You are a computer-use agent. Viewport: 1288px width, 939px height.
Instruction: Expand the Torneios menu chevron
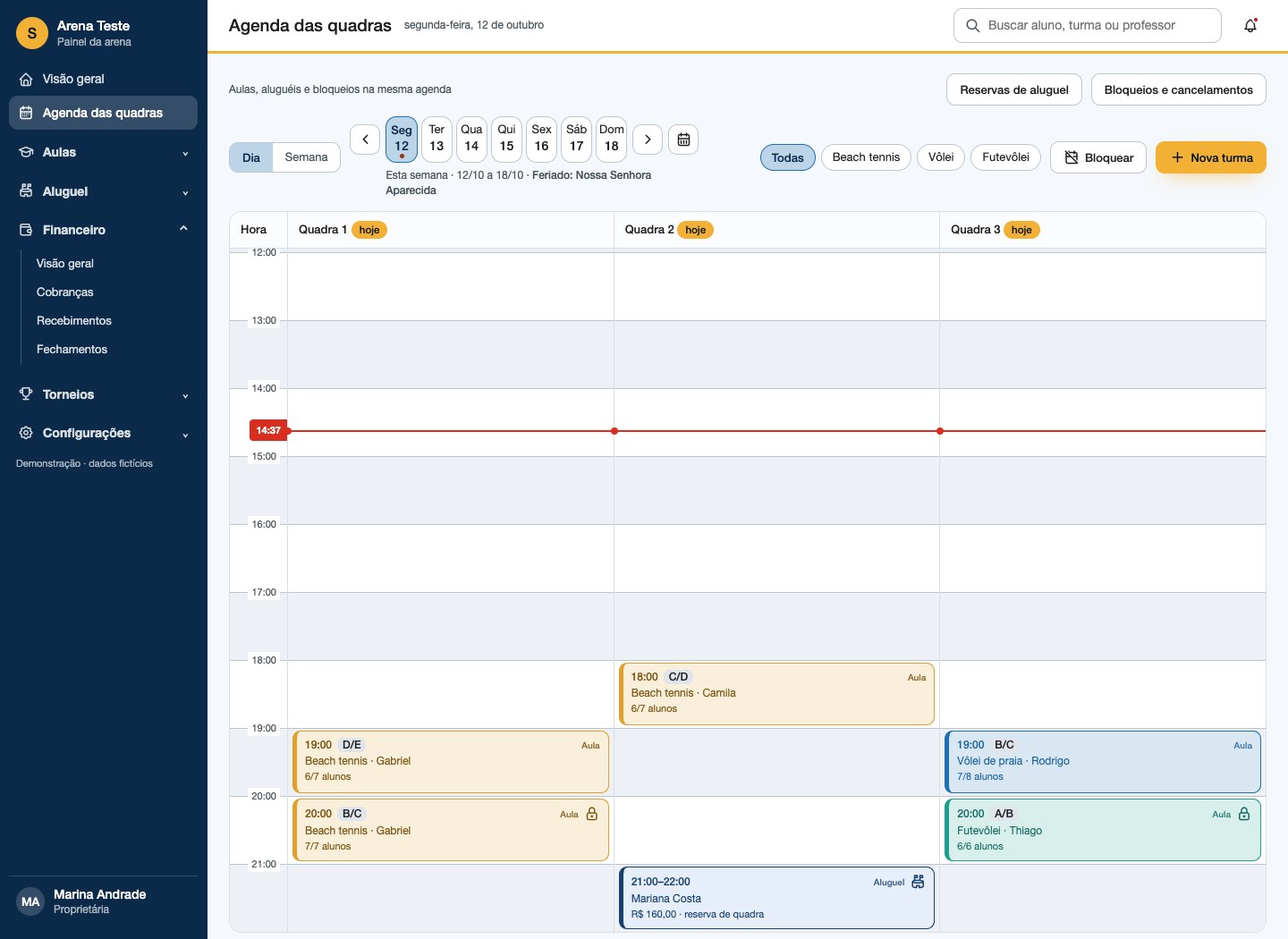point(185,395)
